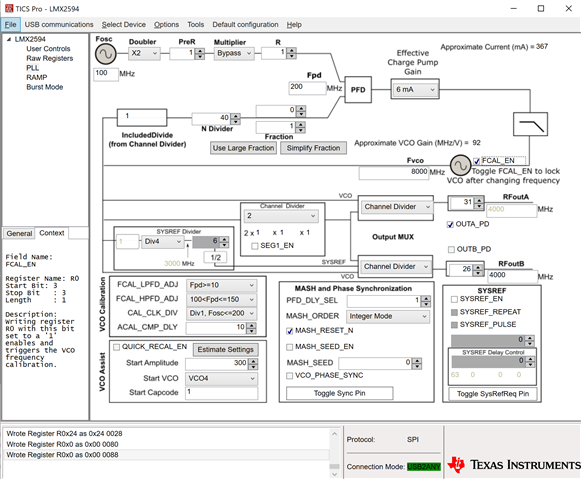
Task: Increment the PreR spinner value
Action: 200,51
